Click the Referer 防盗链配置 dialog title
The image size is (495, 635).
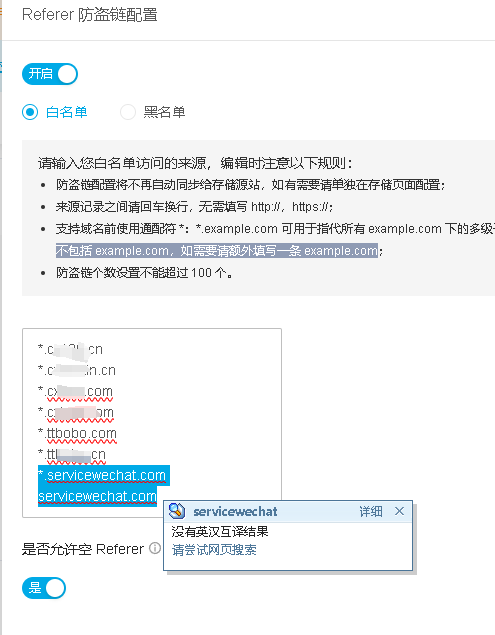(x=90, y=15)
